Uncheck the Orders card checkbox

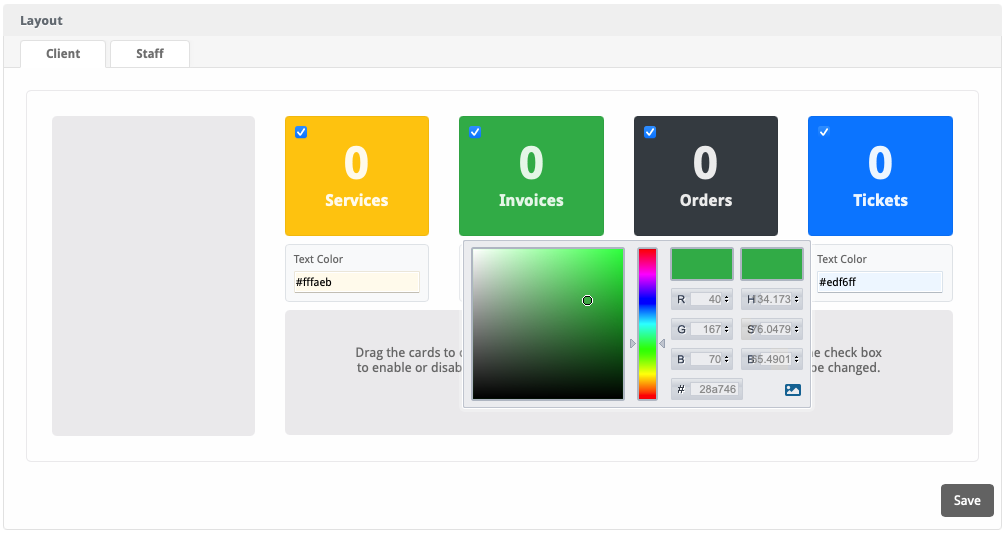pyautogui.click(x=650, y=132)
